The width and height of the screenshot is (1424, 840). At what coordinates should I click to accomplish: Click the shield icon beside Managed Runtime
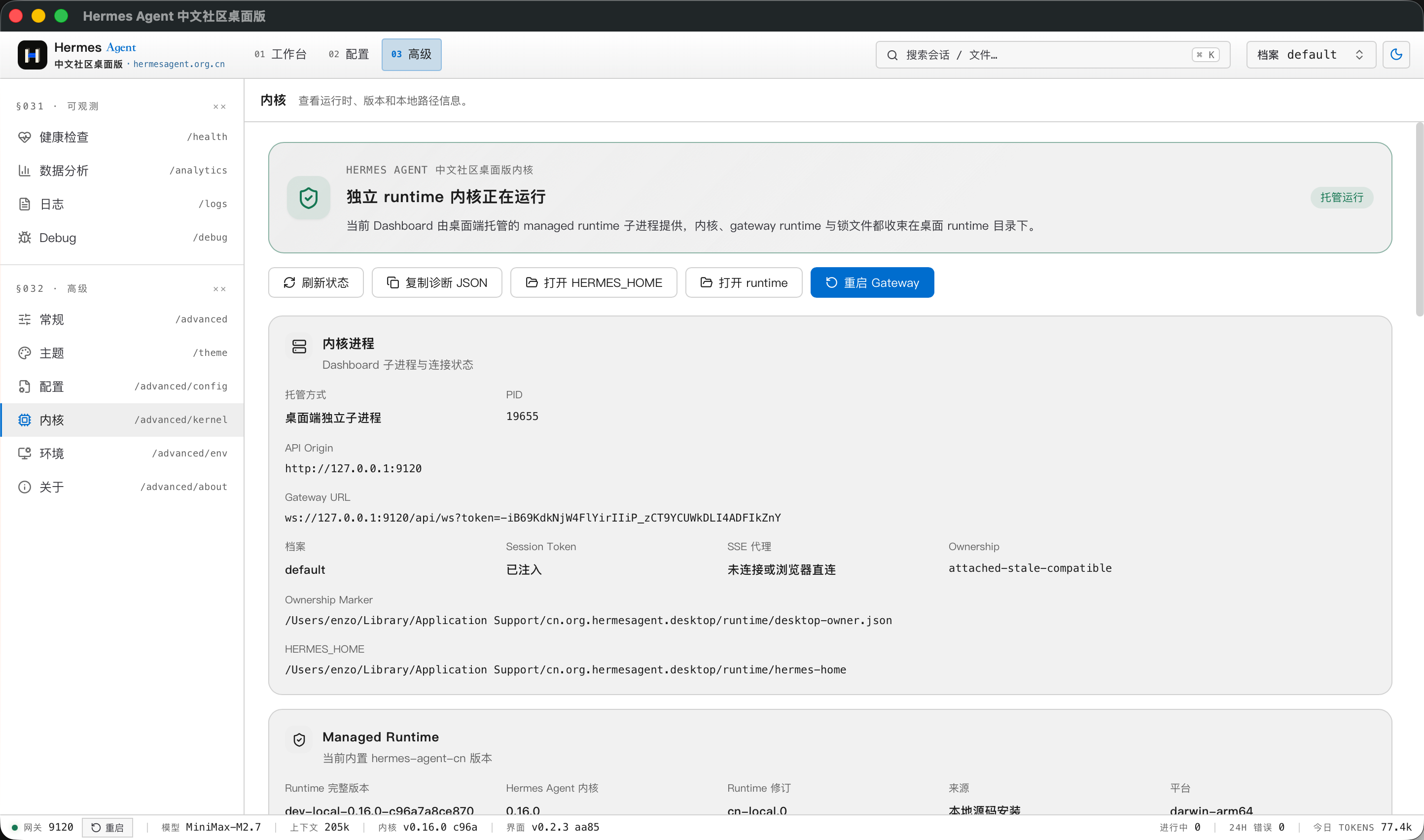(299, 740)
